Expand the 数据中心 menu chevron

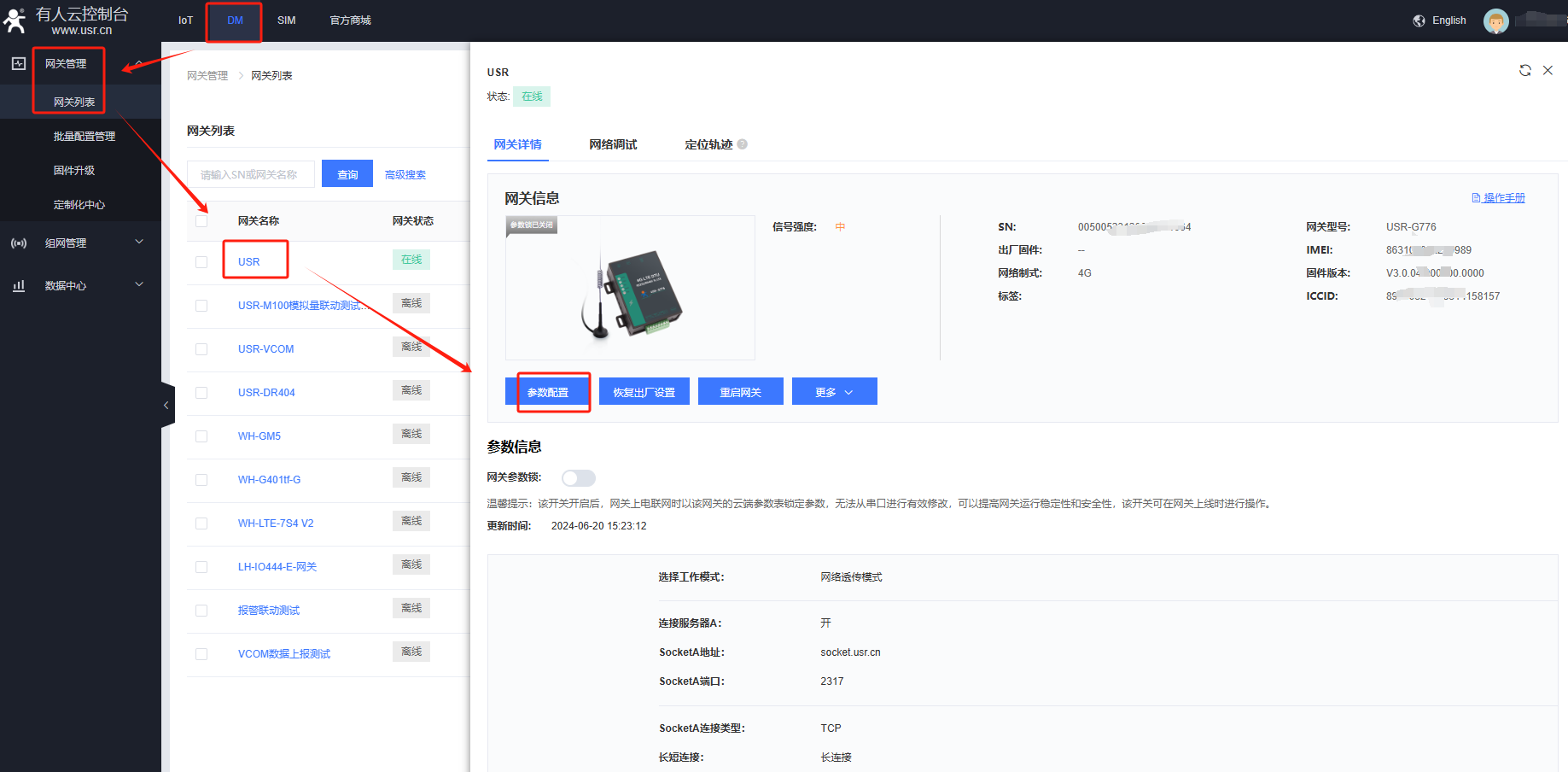pos(139,285)
